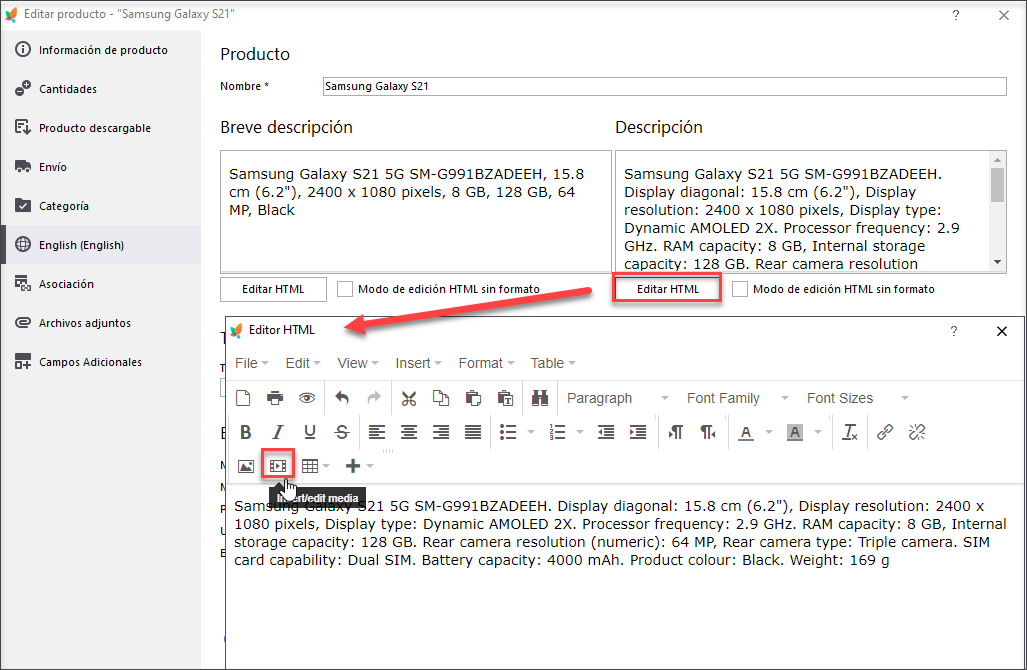This screenshot has width=1027, height=670.
Task: Redo the last edit
Action: coord(374,398)
